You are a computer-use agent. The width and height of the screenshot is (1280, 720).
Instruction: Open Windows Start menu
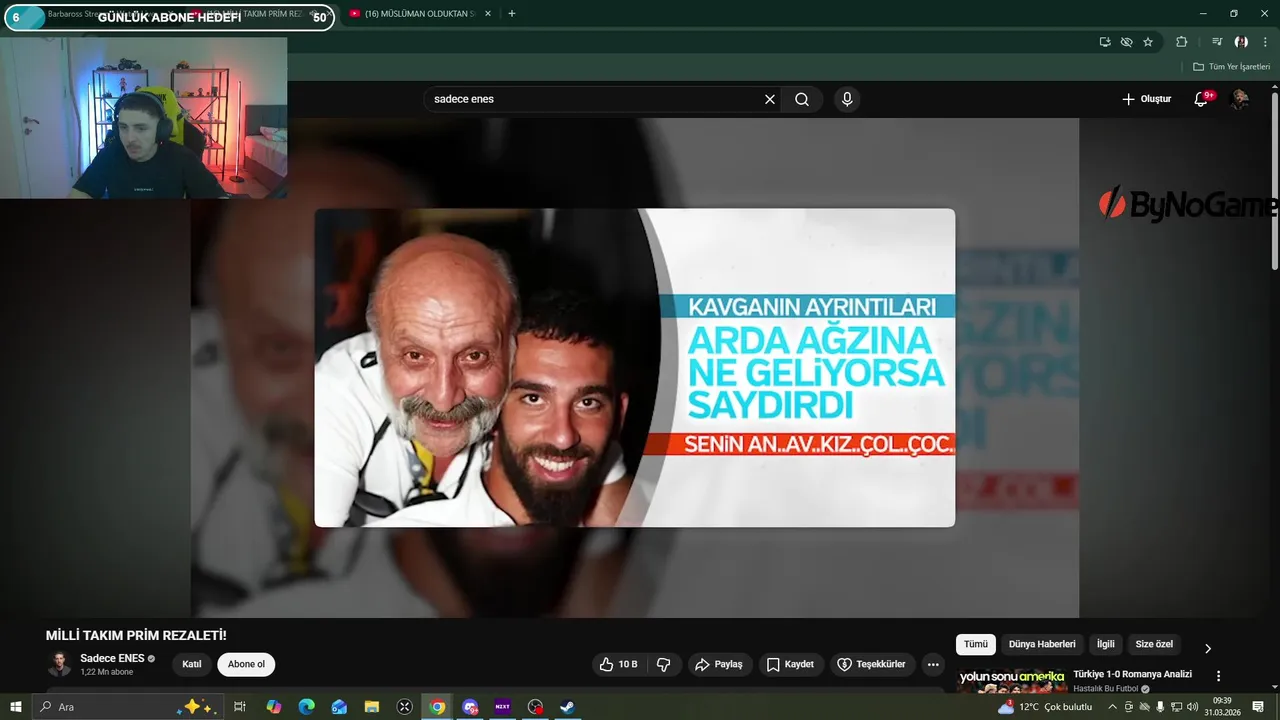16,707
